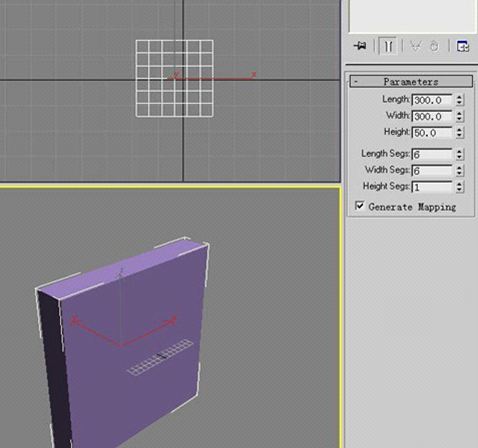Click the Height Segs spinner arrows
Image resolution: width=478 pixels, height=448 pixels.
460,187
